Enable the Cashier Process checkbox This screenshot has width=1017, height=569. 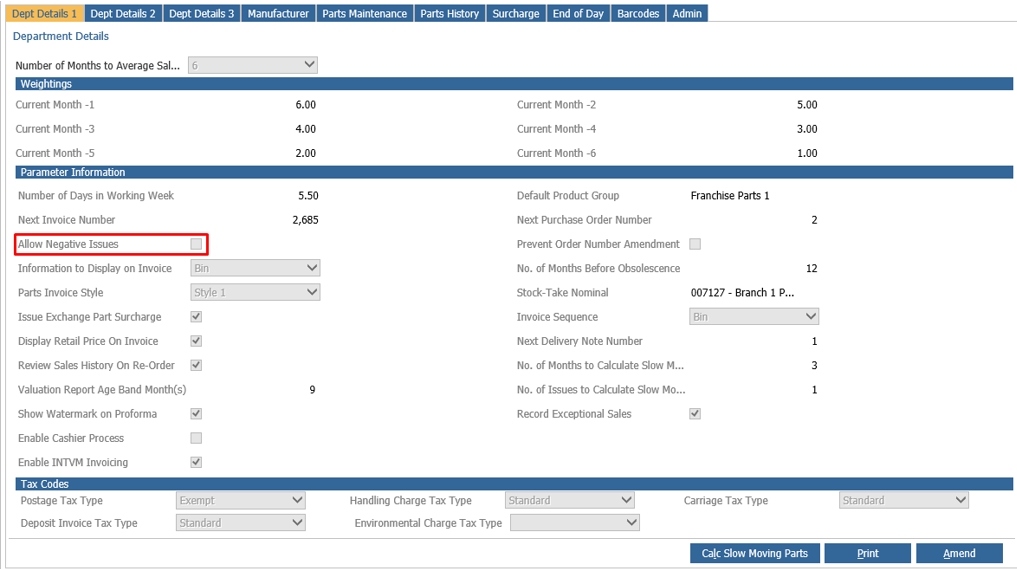pos(196,438)
